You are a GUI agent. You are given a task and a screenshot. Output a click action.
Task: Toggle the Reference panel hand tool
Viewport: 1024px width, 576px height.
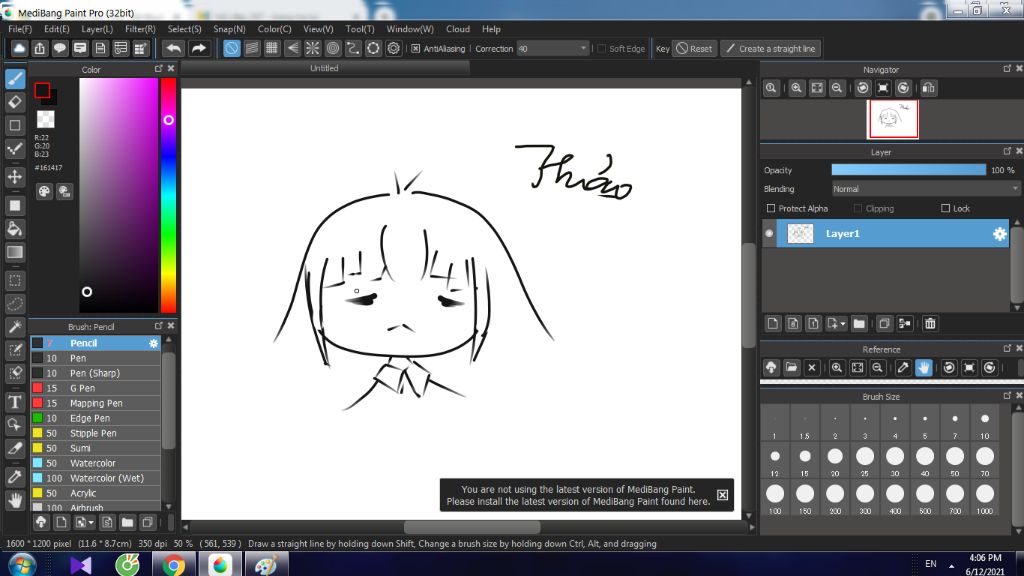click(923, 368)
